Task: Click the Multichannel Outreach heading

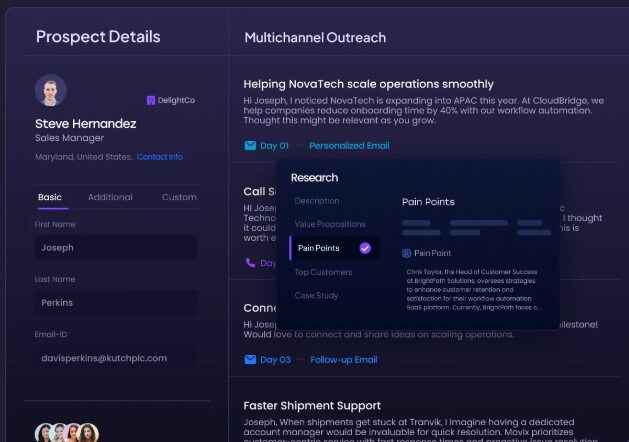Action: (x=315, y=38)
